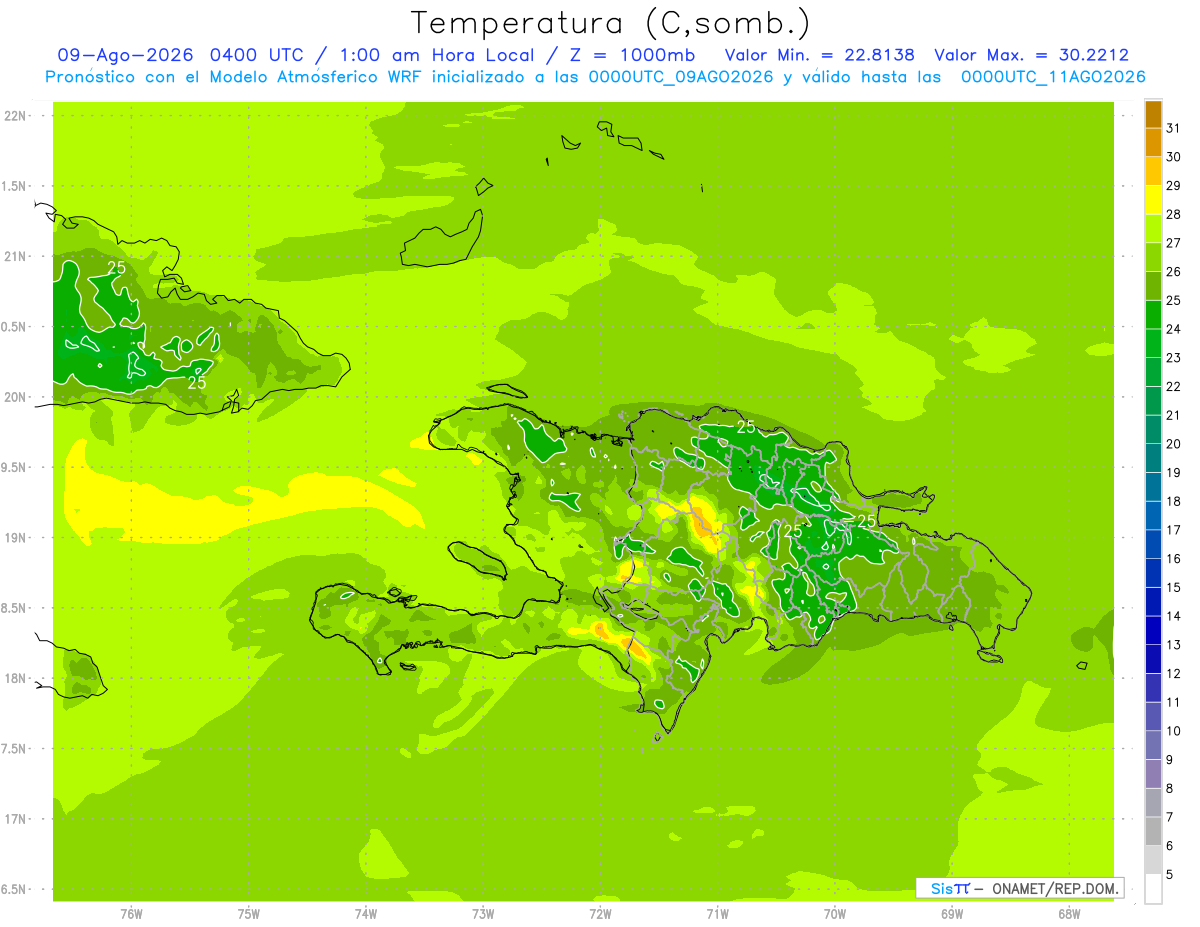Click the 76W longitude axis label
This screenshot has width=1200, height=927.
[131, 913]
